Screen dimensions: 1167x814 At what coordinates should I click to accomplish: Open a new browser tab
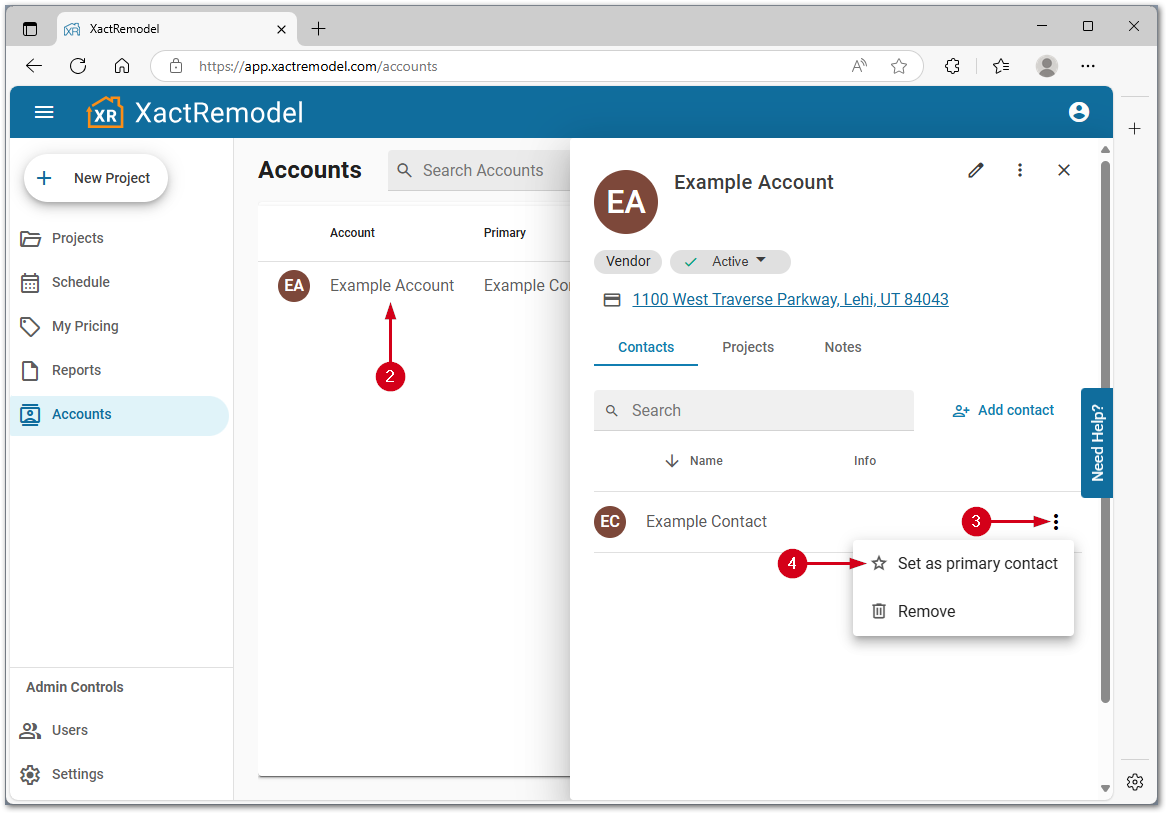tap(319, 29)
